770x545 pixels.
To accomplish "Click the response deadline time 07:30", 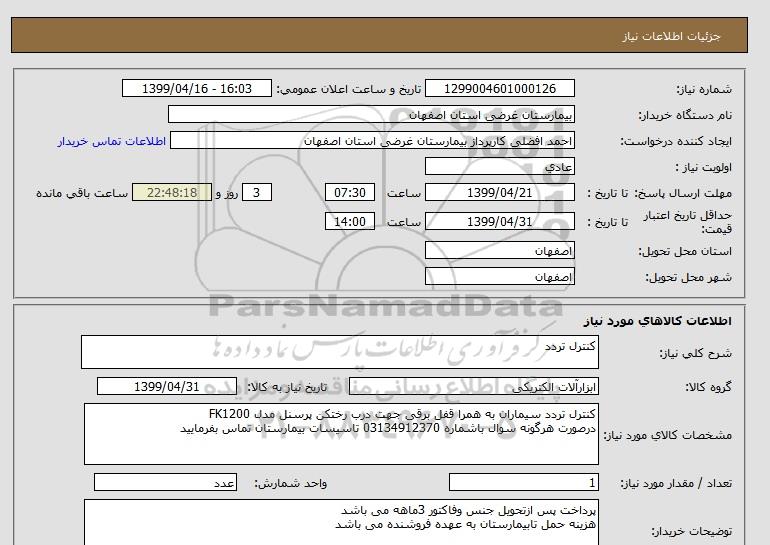I will 350,192.
